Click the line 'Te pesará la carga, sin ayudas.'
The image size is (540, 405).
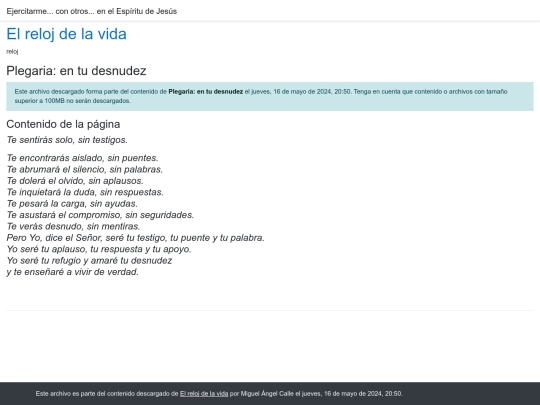click(72, 204)
